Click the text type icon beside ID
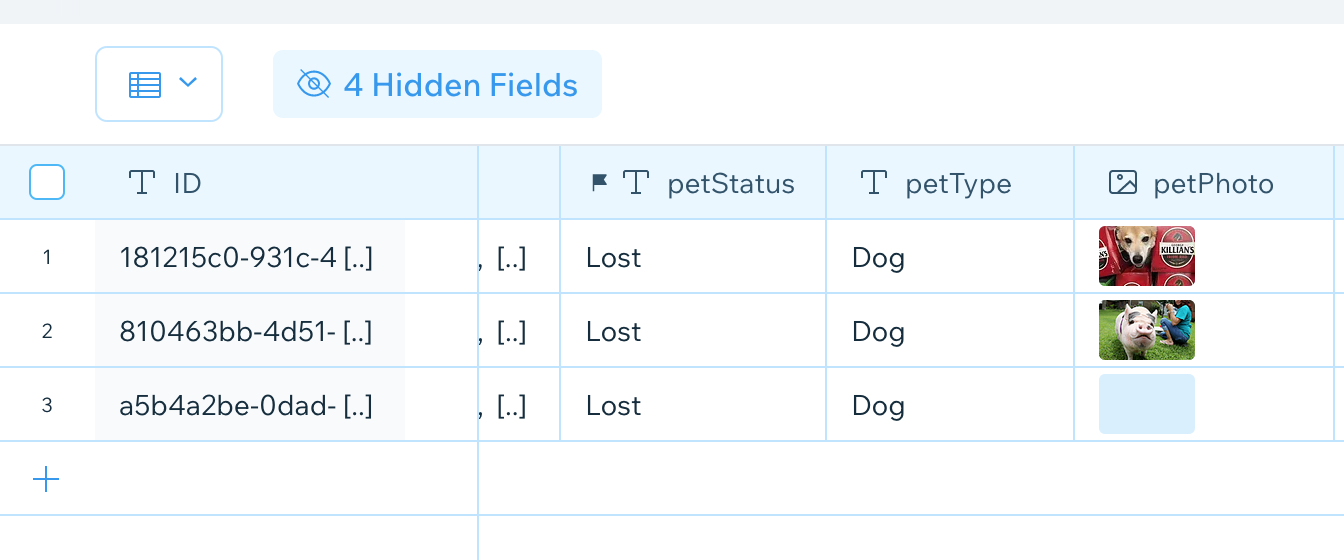Screen dimensions: 1344x560 143,182
